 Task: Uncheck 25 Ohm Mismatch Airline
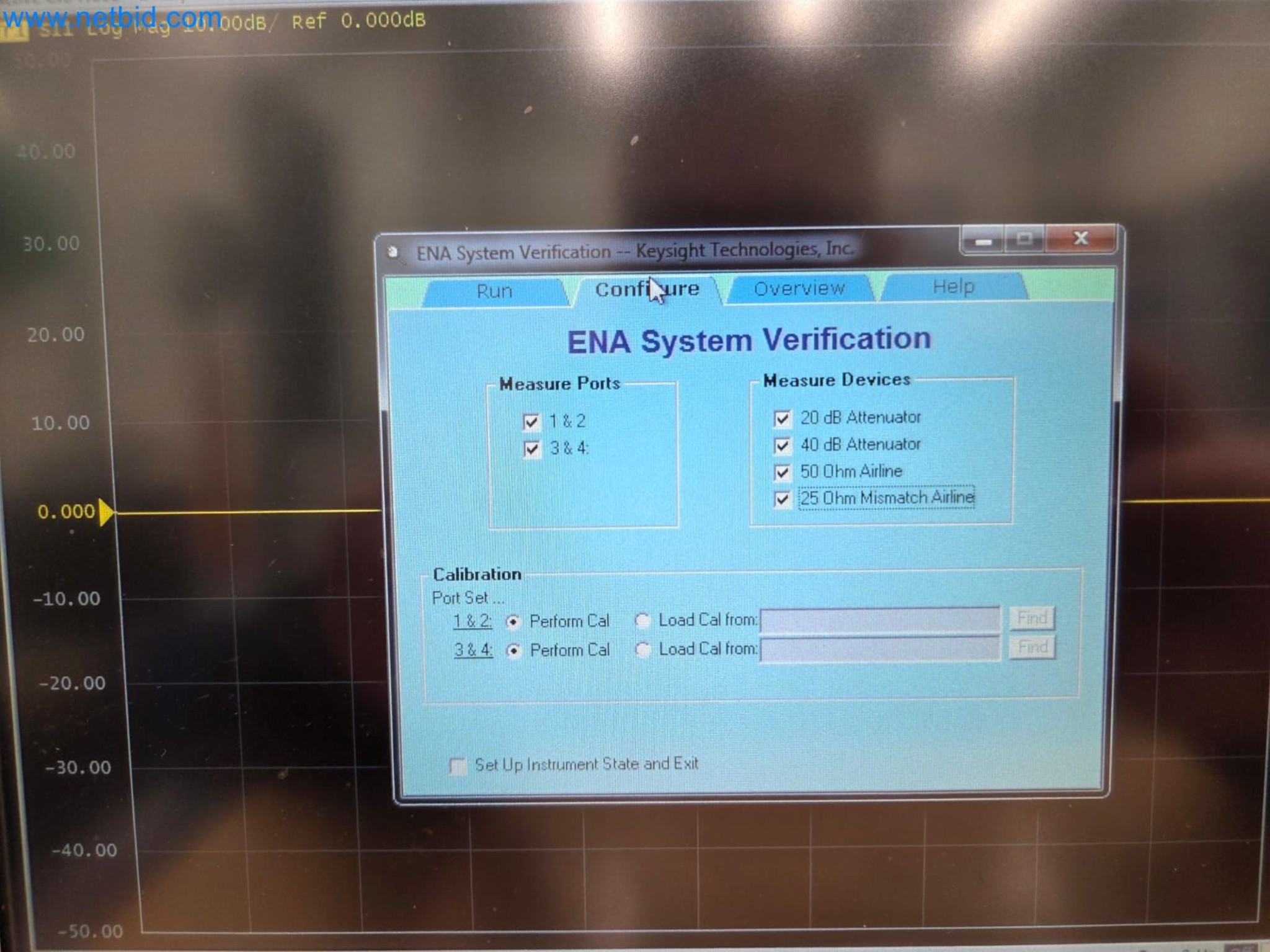tap(782, 500)
